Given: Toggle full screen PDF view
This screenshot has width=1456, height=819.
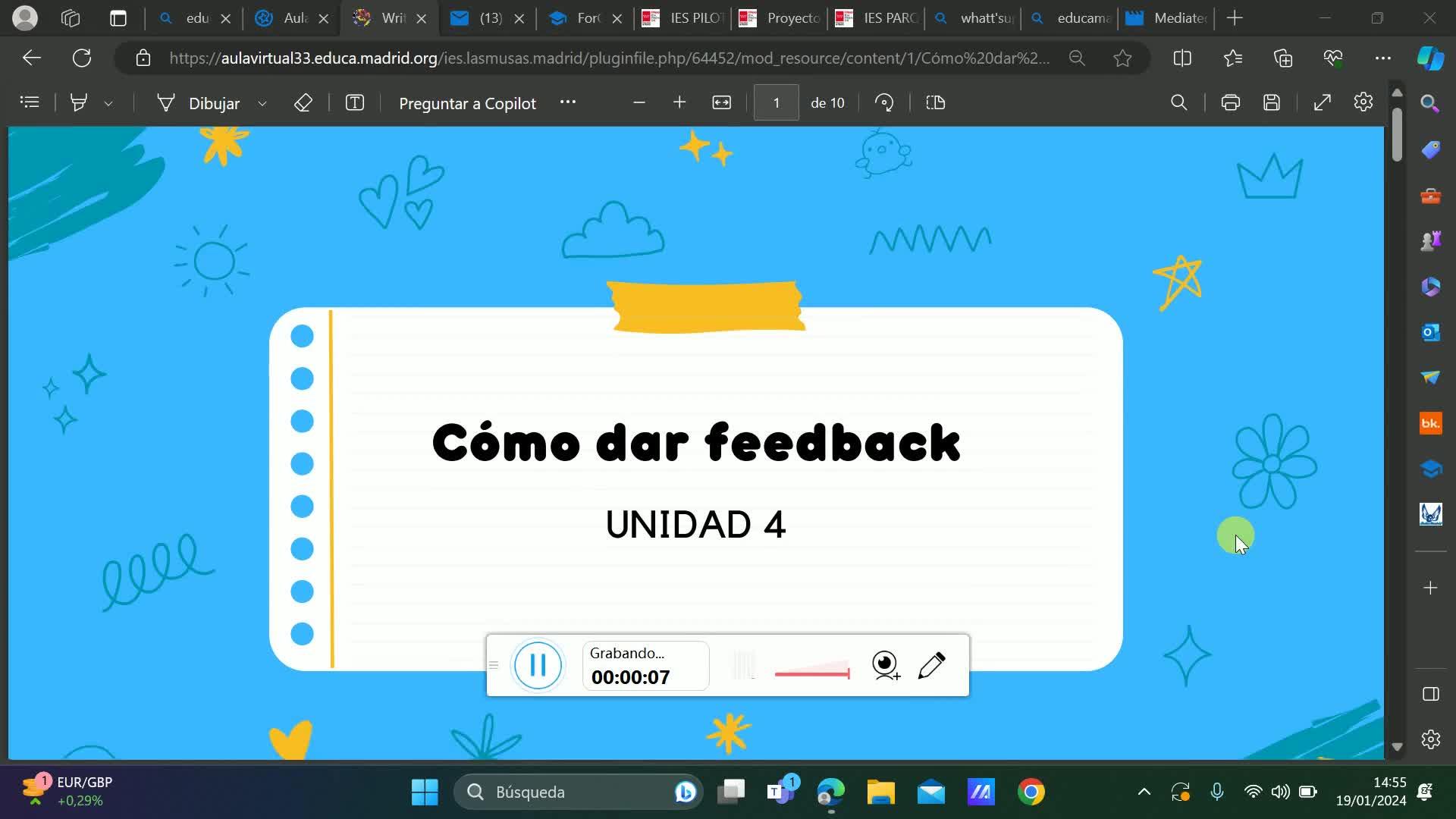Looking at the screenshot, I should [1322, 103].
